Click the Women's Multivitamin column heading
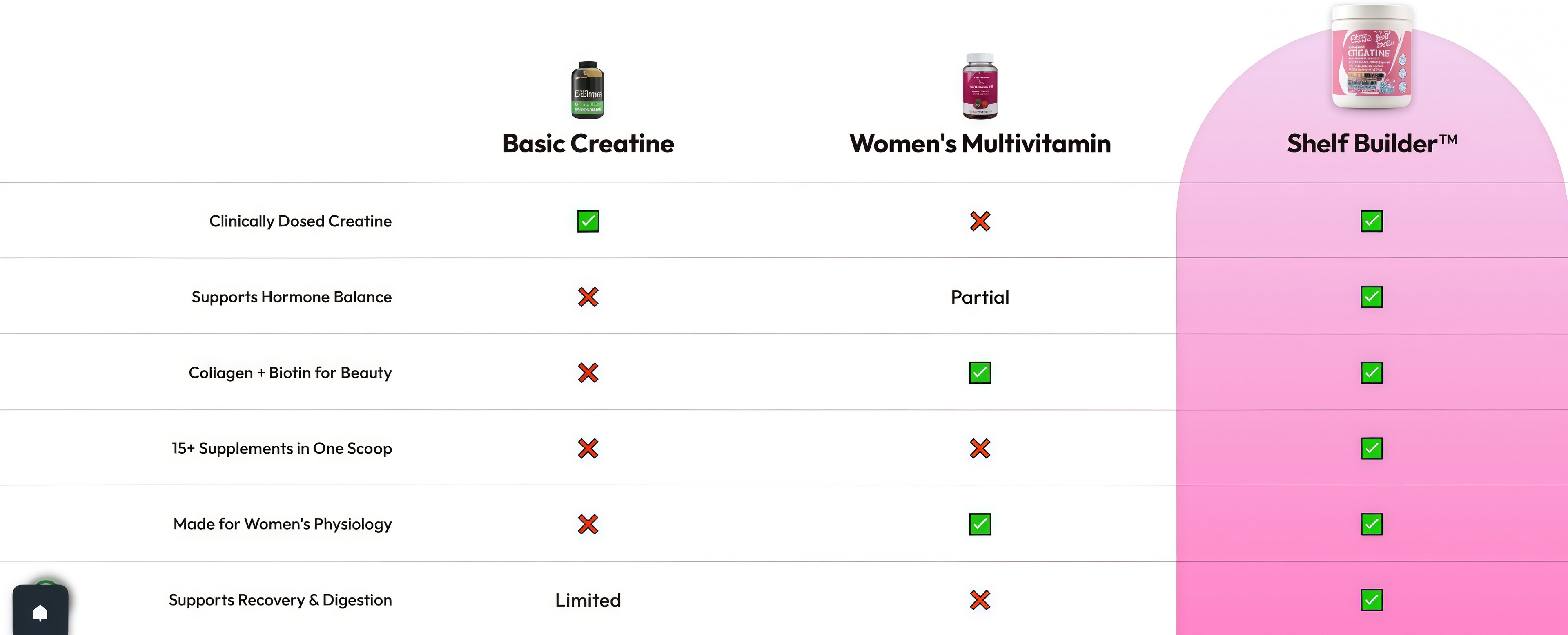This screenshot has width=1568, height=635. (x=980, y=144)
